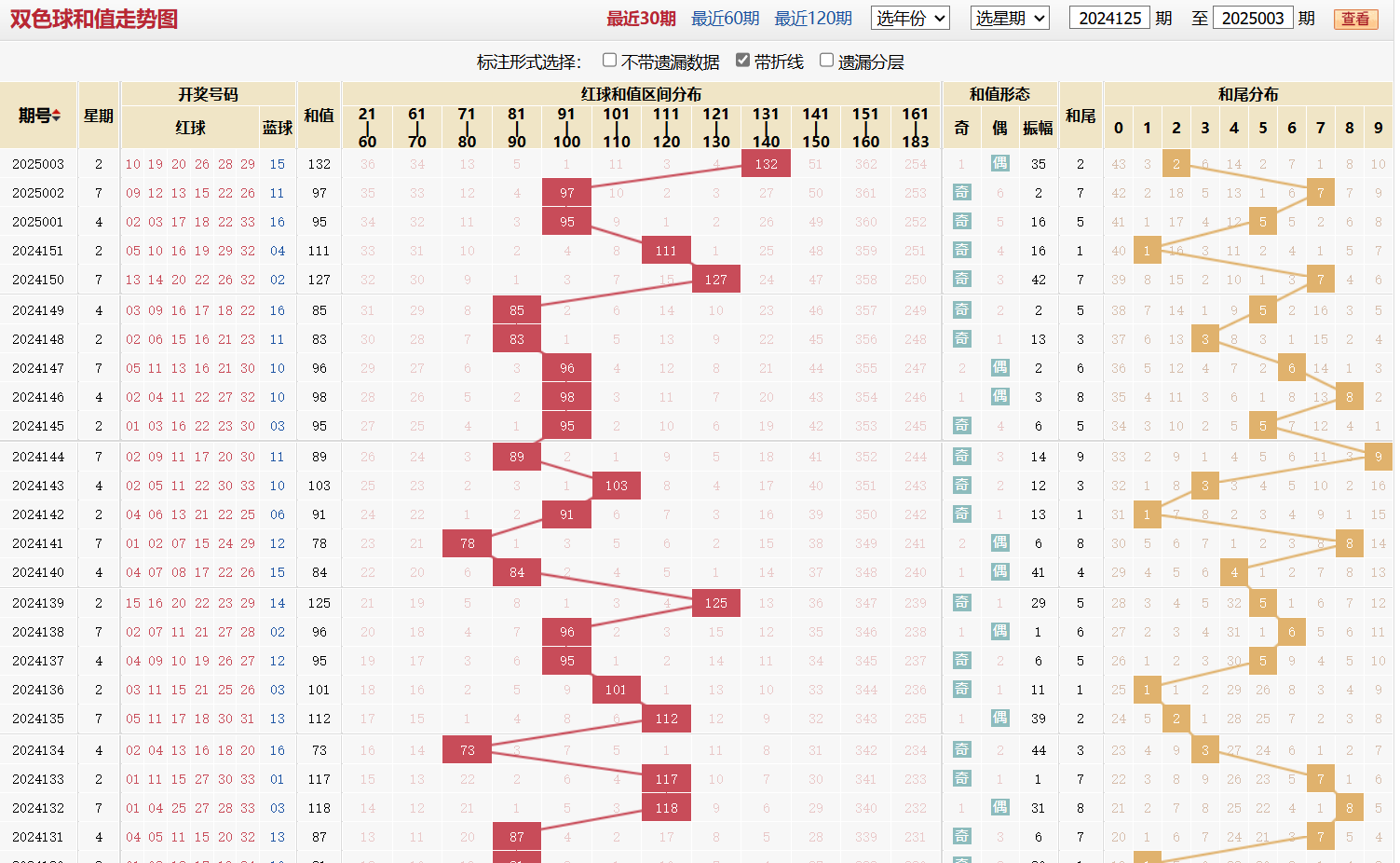This screenshot has width=1400, height=863.
Task: Click the 131-140 range column header
Action: pyautogui.click(x=766, y=128)
